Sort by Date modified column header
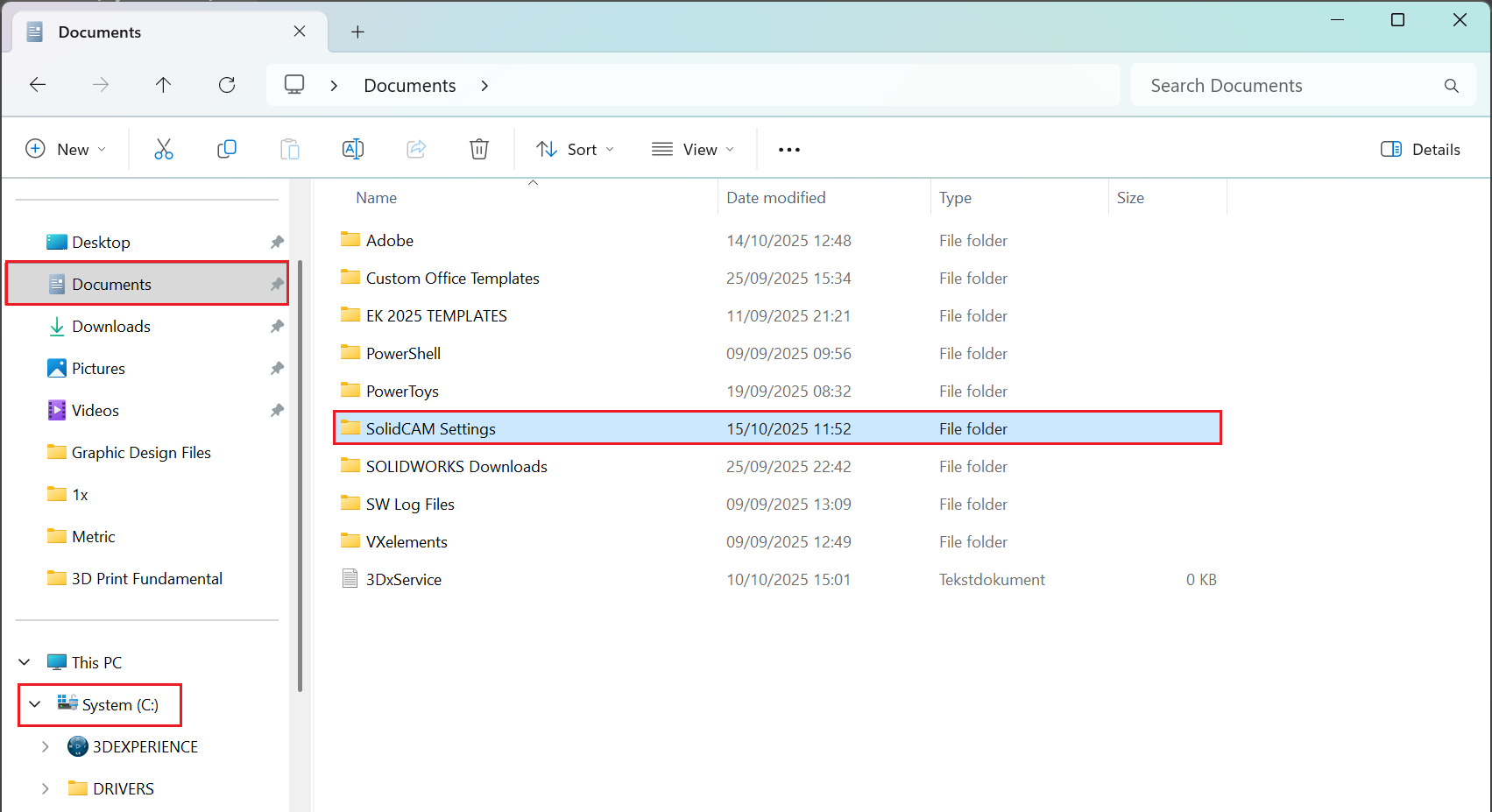 coord(776,198)
